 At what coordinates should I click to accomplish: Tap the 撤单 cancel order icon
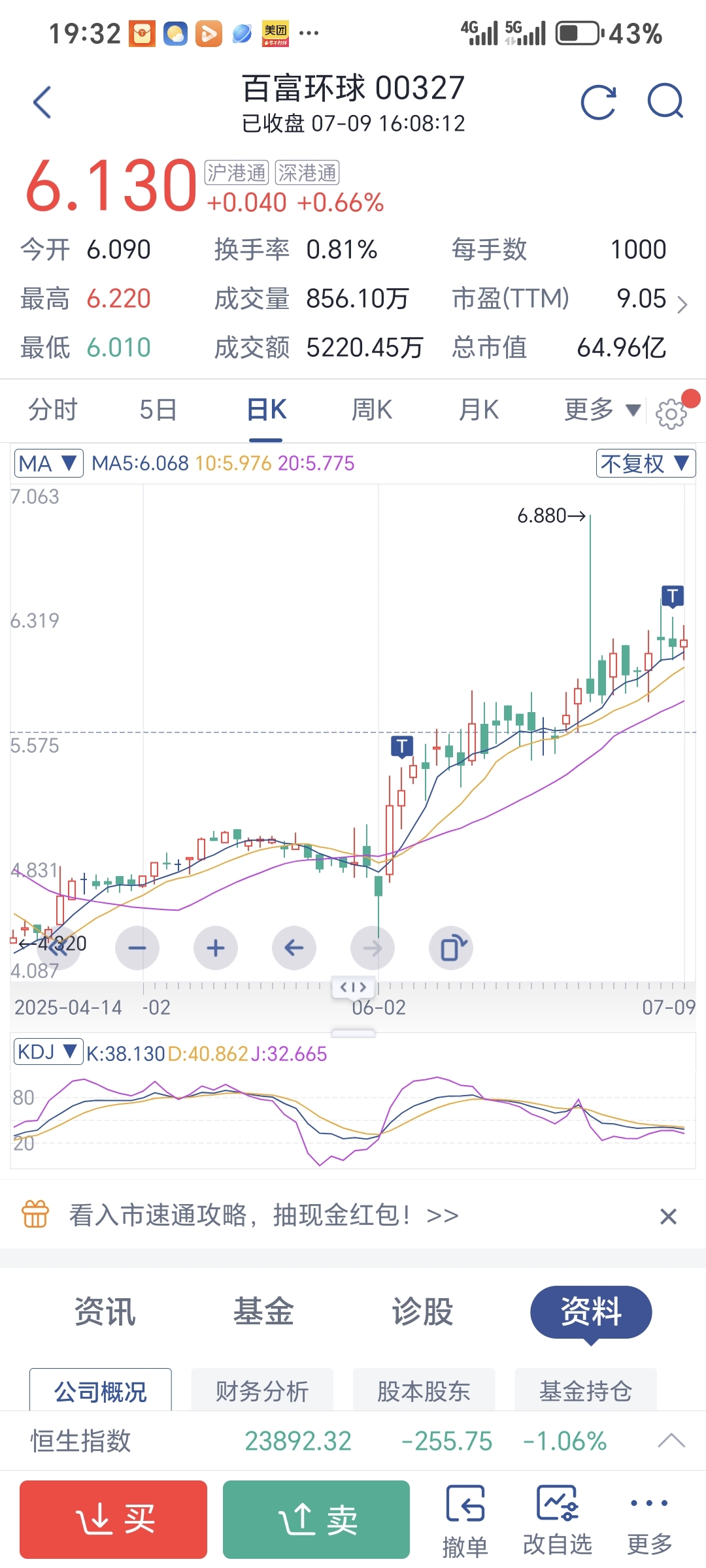point(465,1521)
